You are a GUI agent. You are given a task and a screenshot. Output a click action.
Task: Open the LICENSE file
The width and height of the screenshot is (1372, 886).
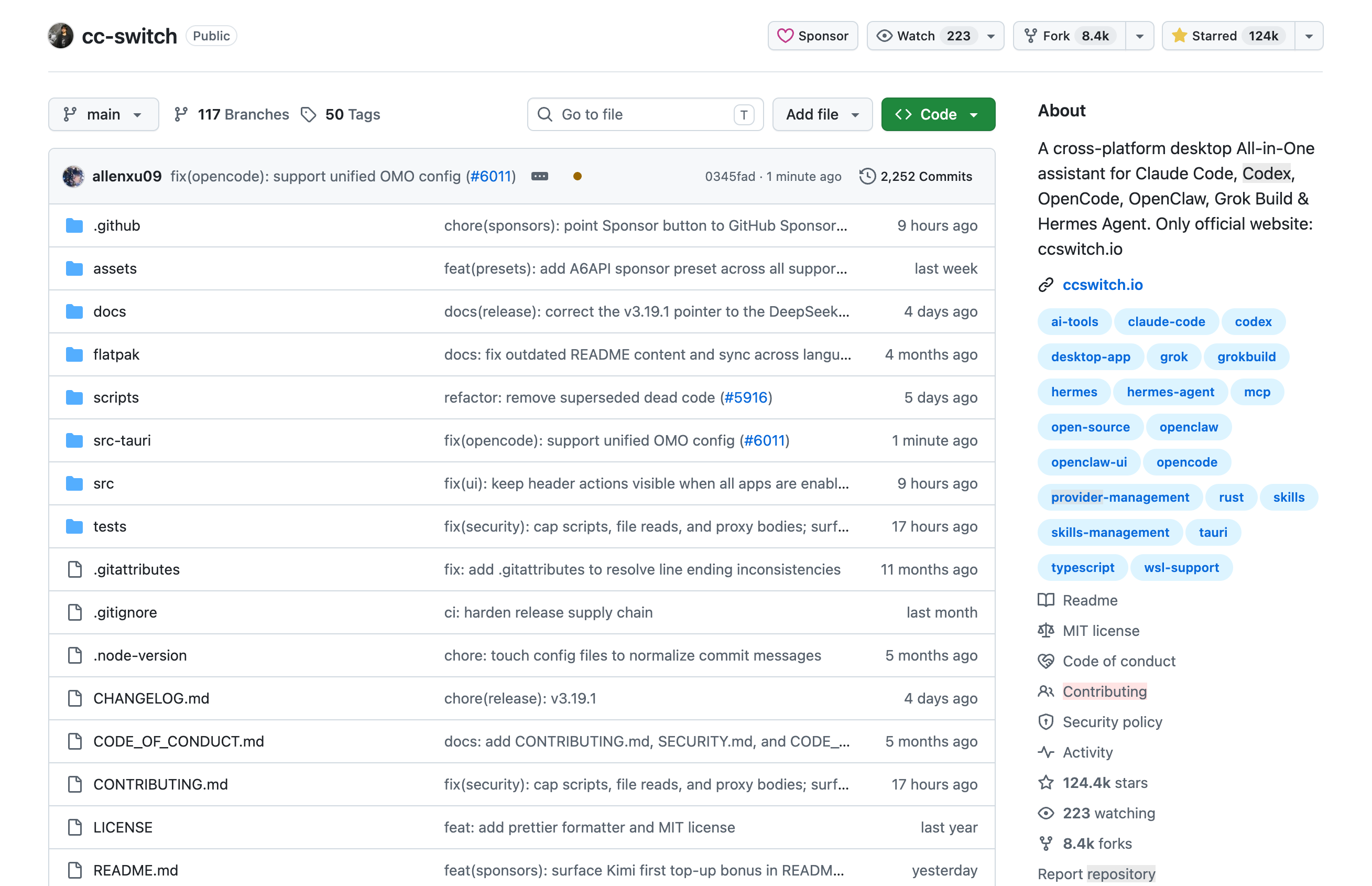(x=123, y=827)
